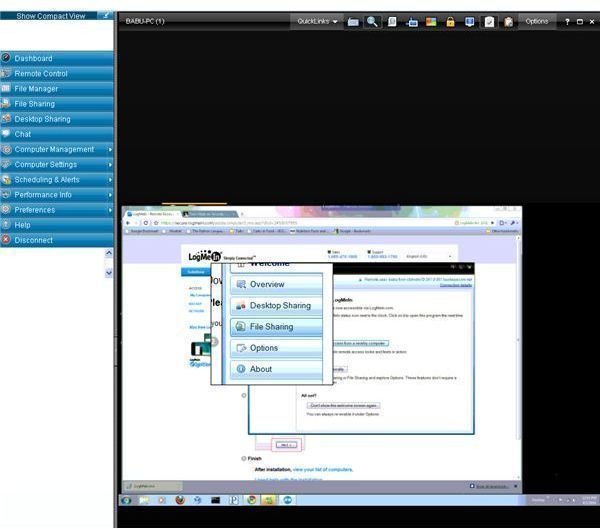This screenshot has width=600, height=529.
Task: Click the keyboard icon in remote toolbar
Action: (353, 22)
